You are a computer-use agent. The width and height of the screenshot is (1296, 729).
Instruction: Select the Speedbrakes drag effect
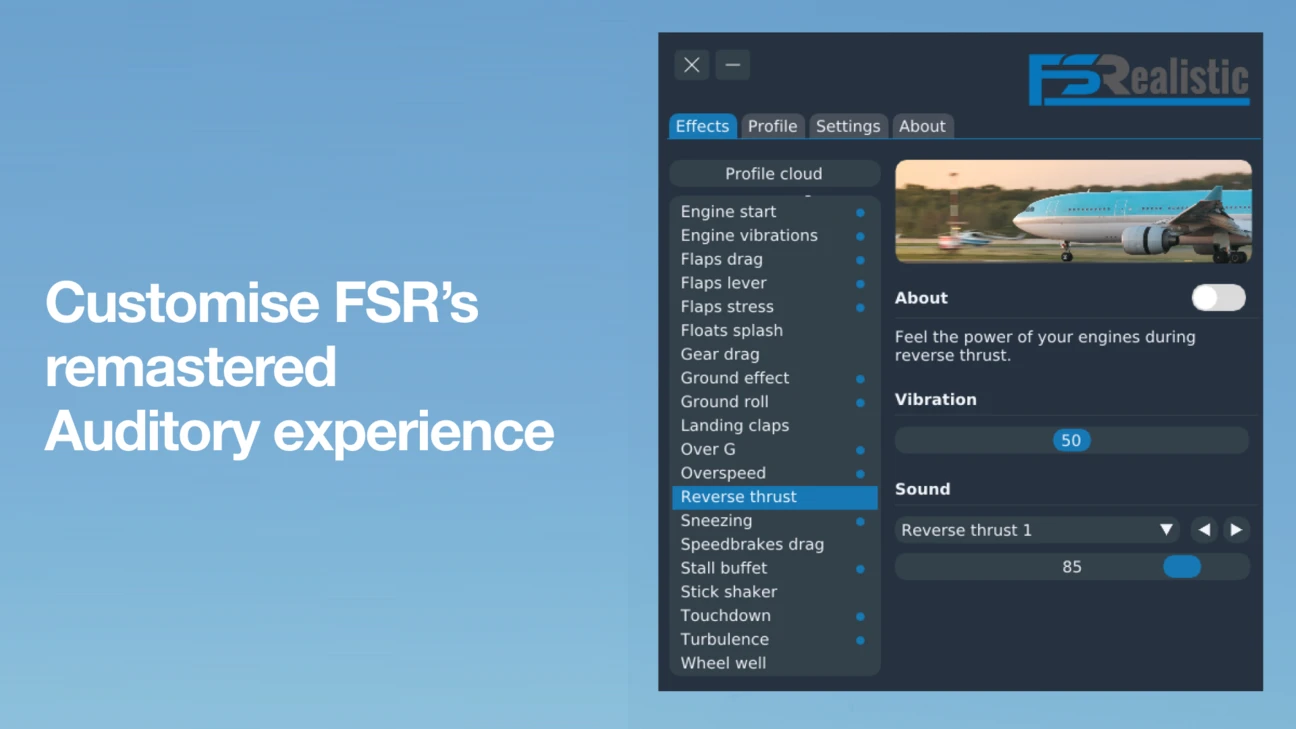[774, 545]
